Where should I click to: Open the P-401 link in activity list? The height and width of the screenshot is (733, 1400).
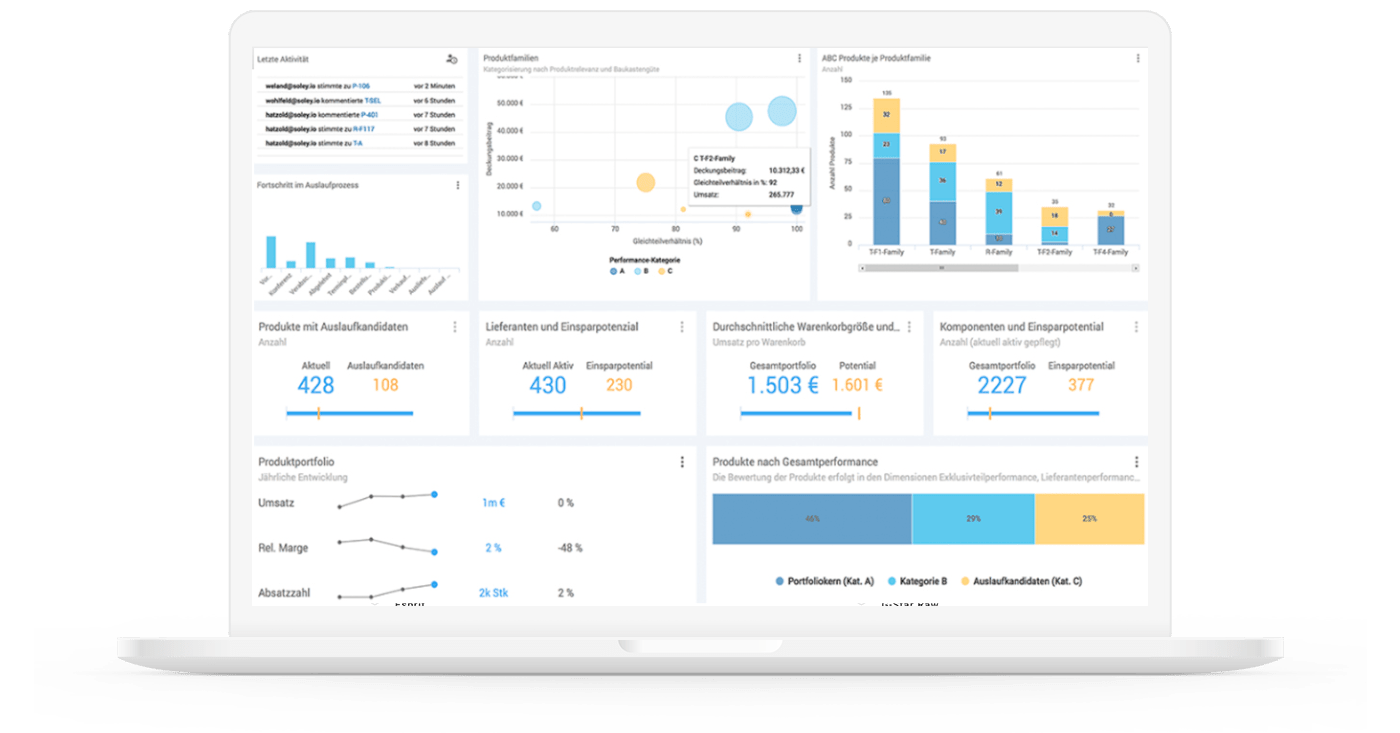(369, 115)
